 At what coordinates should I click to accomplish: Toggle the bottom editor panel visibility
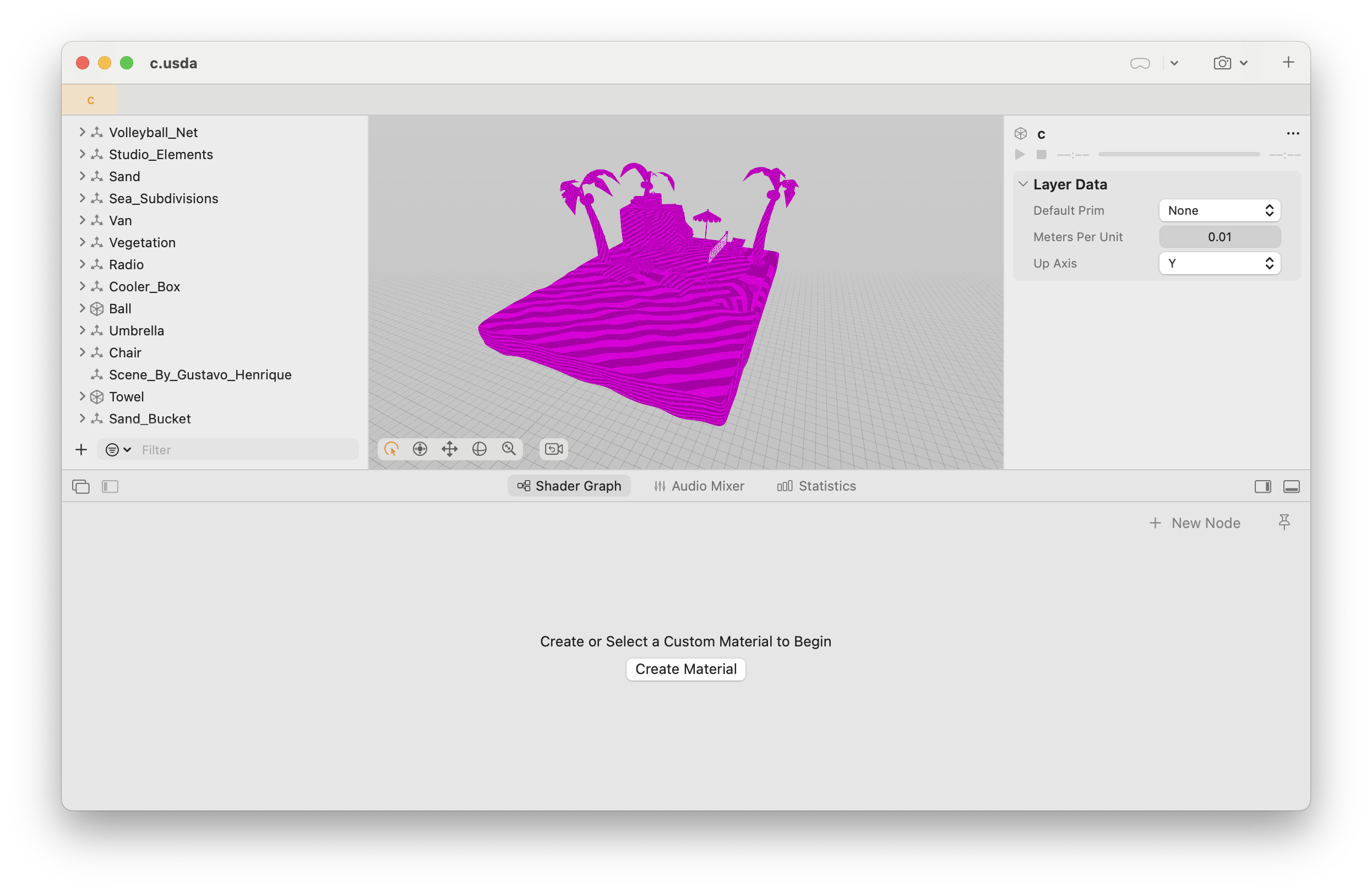[x=1291, y=487]
